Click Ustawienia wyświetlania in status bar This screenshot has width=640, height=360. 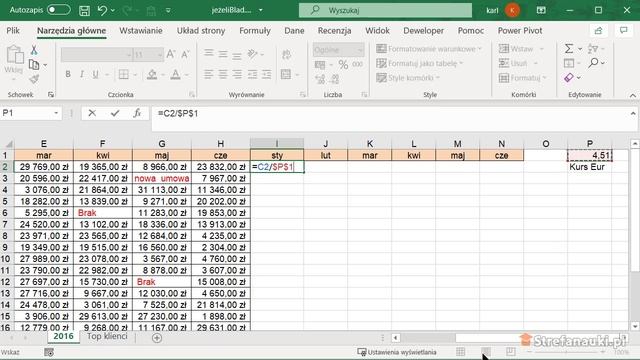point(397,352)
